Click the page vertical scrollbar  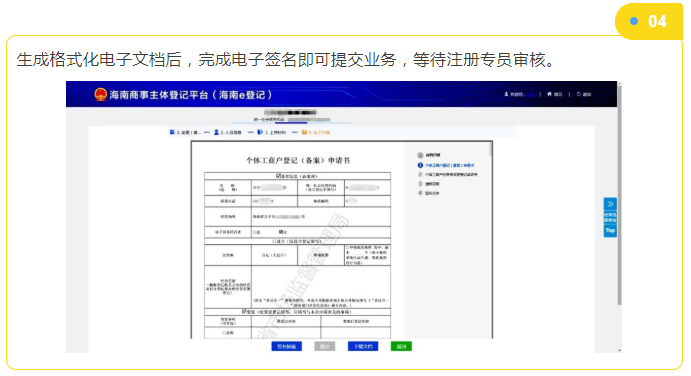(619, 194)
